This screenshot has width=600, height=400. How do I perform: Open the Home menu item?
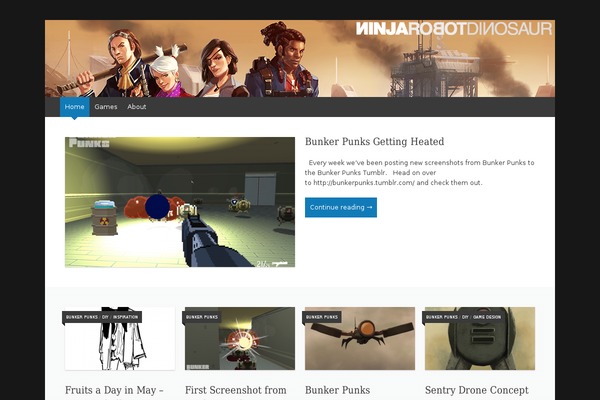click(x=75, y=107)
